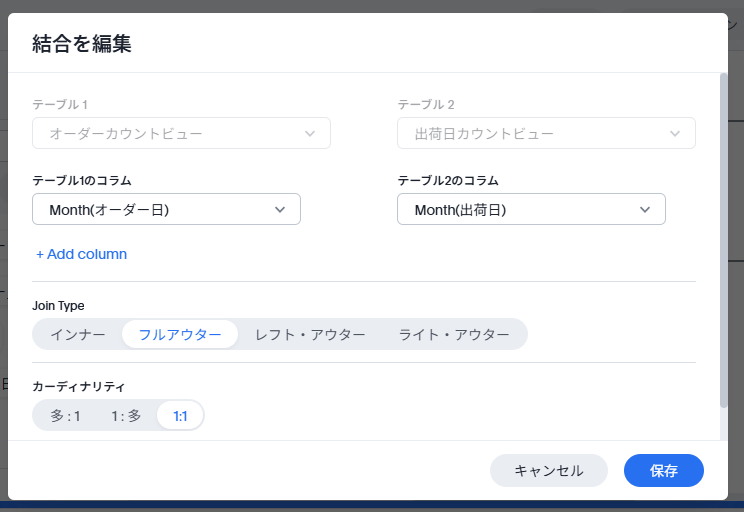Open the テーブル 1 dropdown

tap(181, 133)
